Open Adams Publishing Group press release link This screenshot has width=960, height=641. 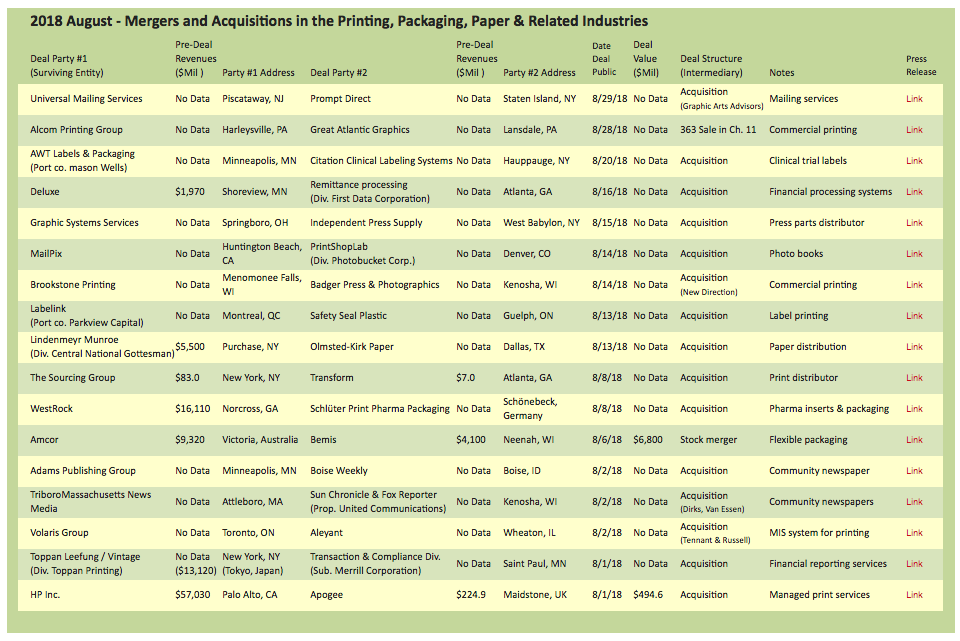tap(914, 471)
